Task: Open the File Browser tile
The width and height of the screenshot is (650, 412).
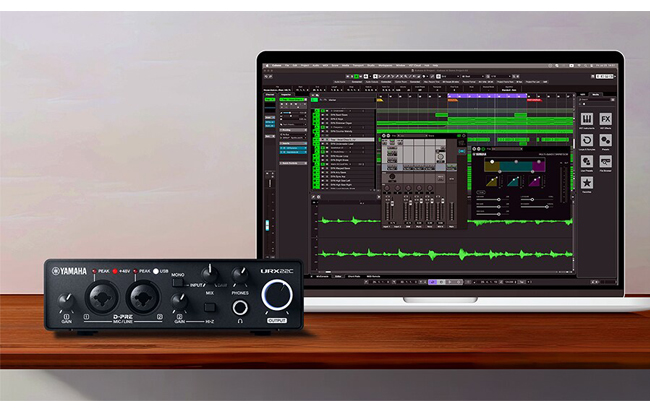Action: coord(606,161)
